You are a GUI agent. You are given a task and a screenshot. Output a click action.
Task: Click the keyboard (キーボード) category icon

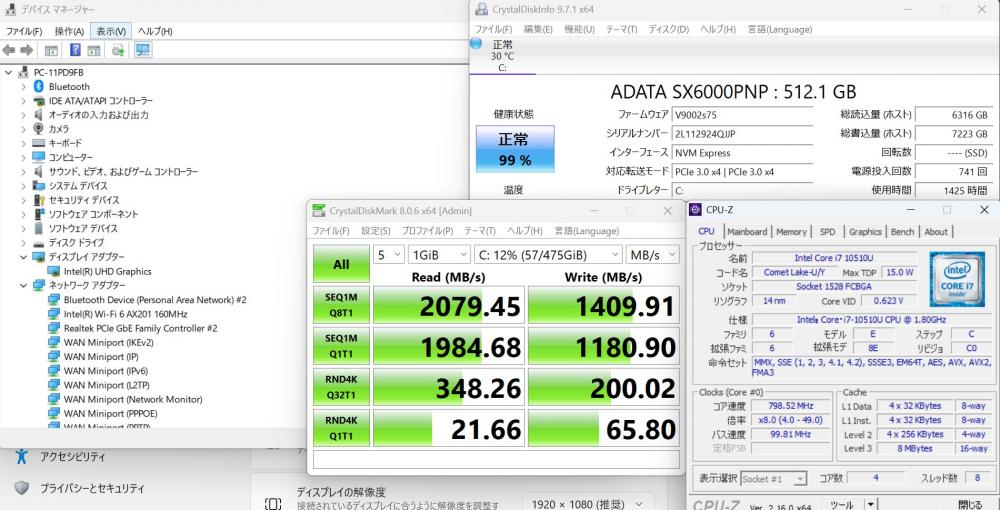pyautogui.click(x=38, y=143)
